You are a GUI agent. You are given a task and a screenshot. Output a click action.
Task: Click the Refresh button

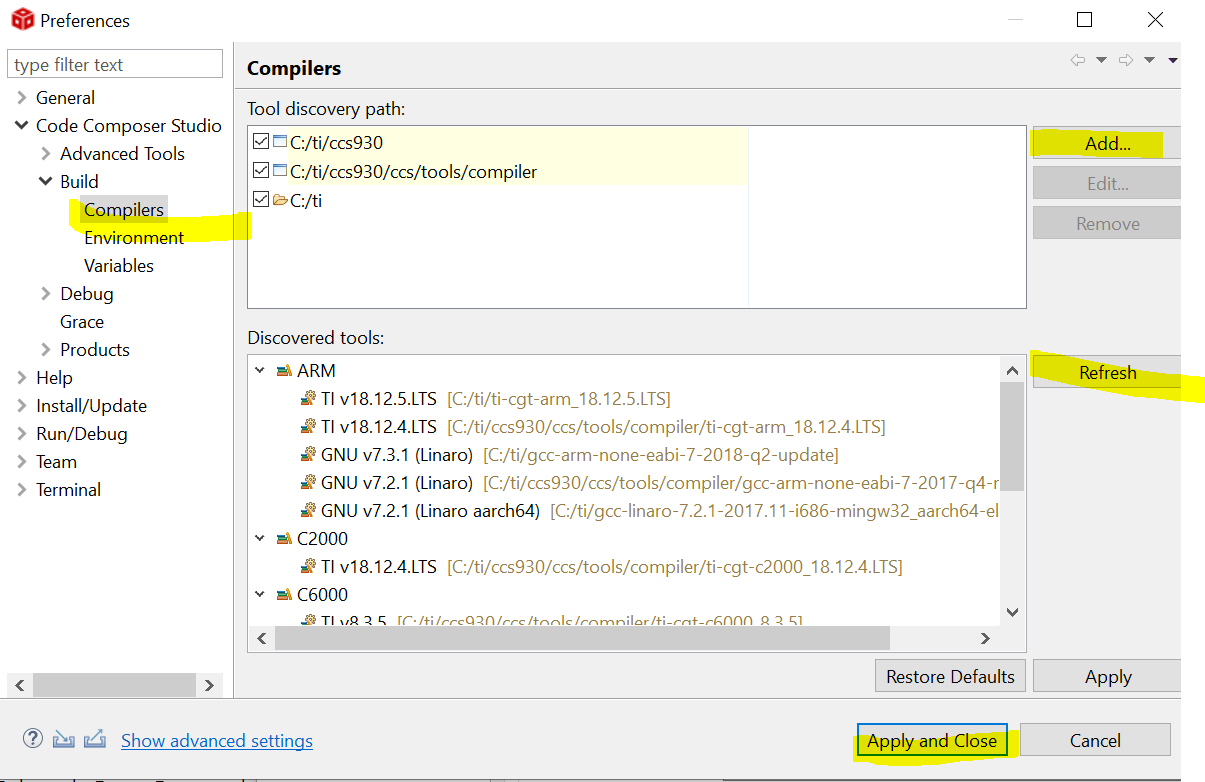tap(1107, 373)
